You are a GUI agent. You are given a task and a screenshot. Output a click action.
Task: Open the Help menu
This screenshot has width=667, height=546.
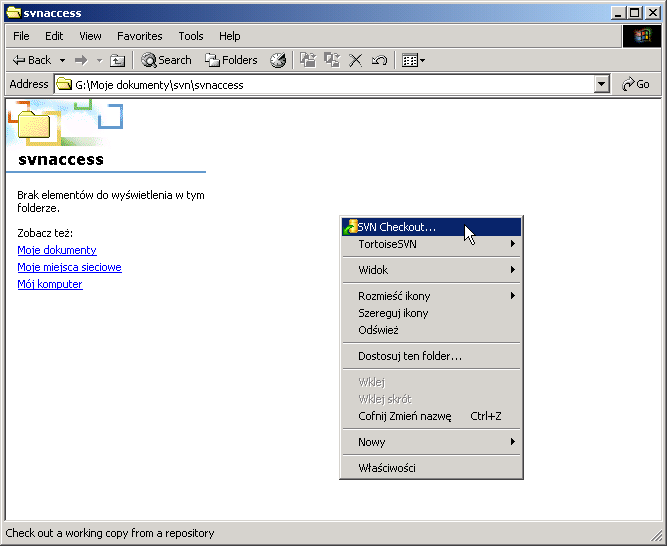(230, 36)
